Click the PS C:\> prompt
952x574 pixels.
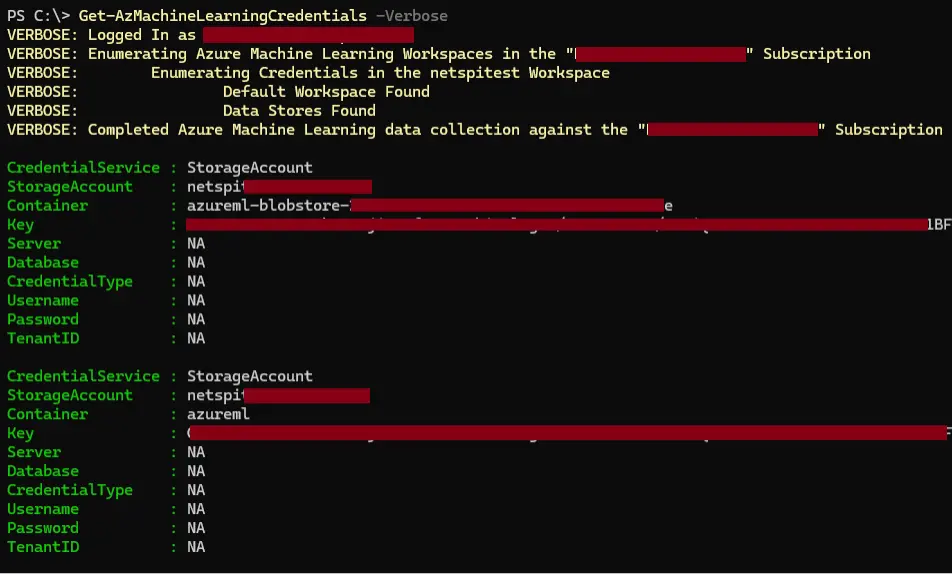click(38, 16)
